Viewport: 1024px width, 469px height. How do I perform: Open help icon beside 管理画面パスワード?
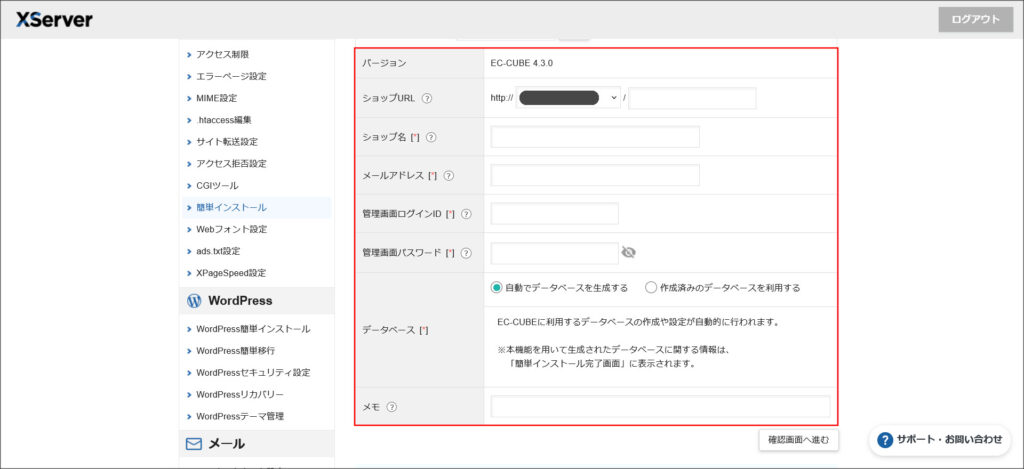tap(466, 253)
